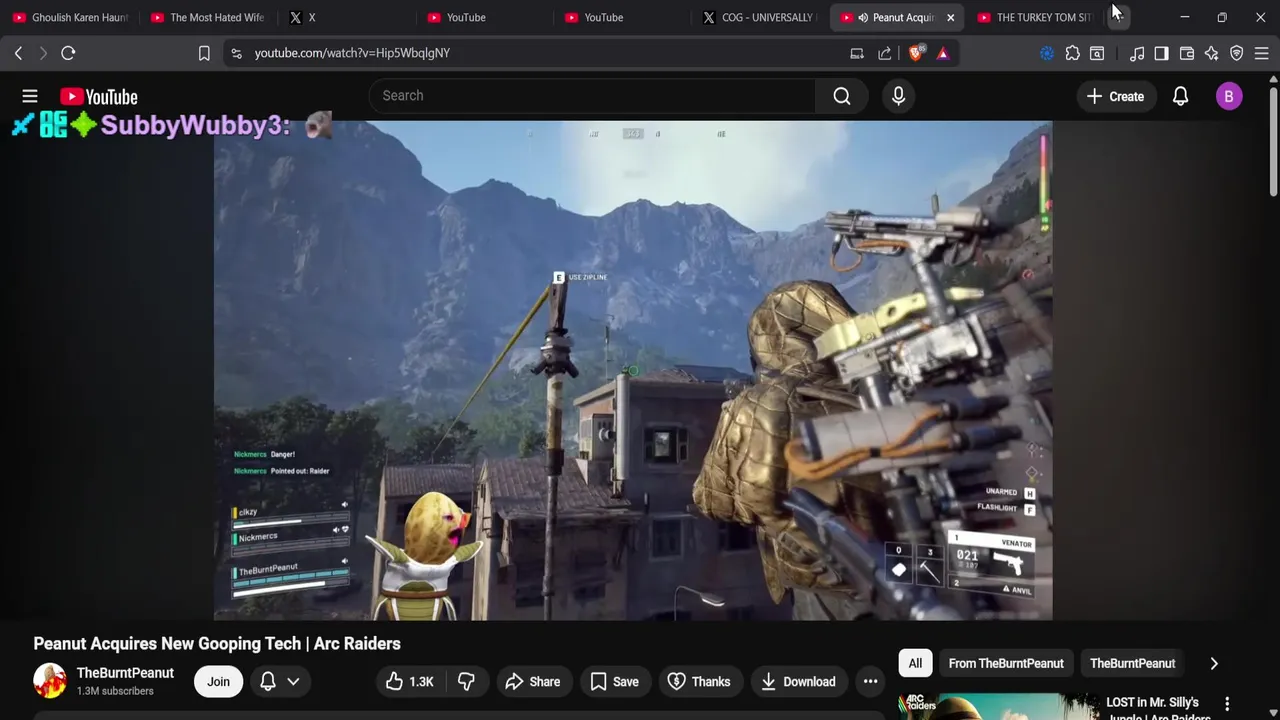
Task: Open TheBurntPeanut channel name link
Action: [x=125, y=673]
